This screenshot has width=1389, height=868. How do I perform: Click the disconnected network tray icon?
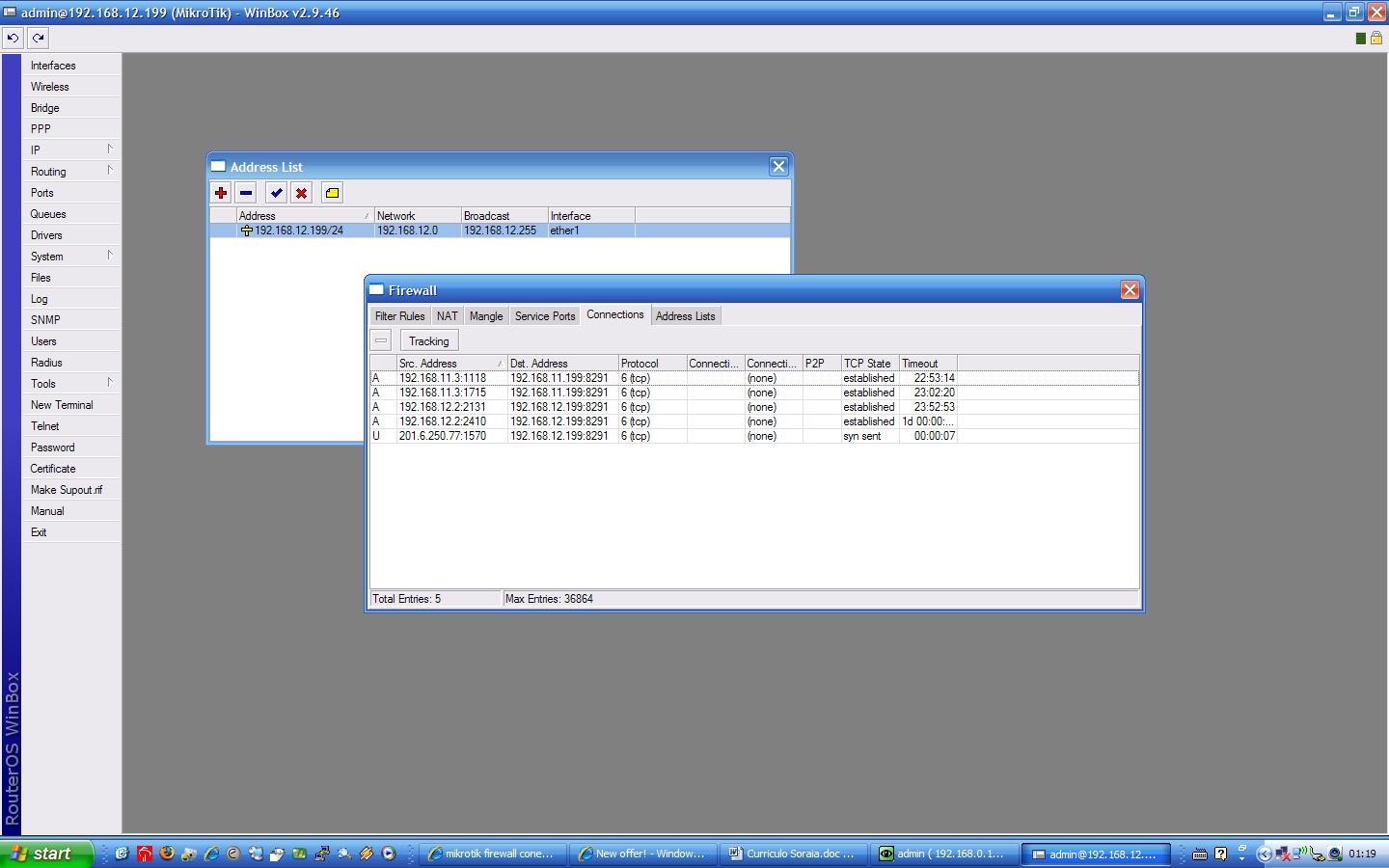click(1284, 854)
